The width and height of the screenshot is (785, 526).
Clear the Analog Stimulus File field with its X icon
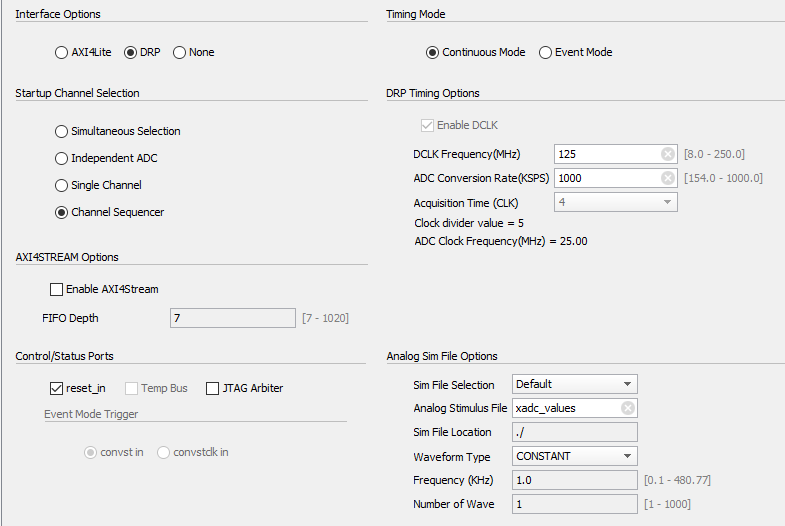point(627,408)
